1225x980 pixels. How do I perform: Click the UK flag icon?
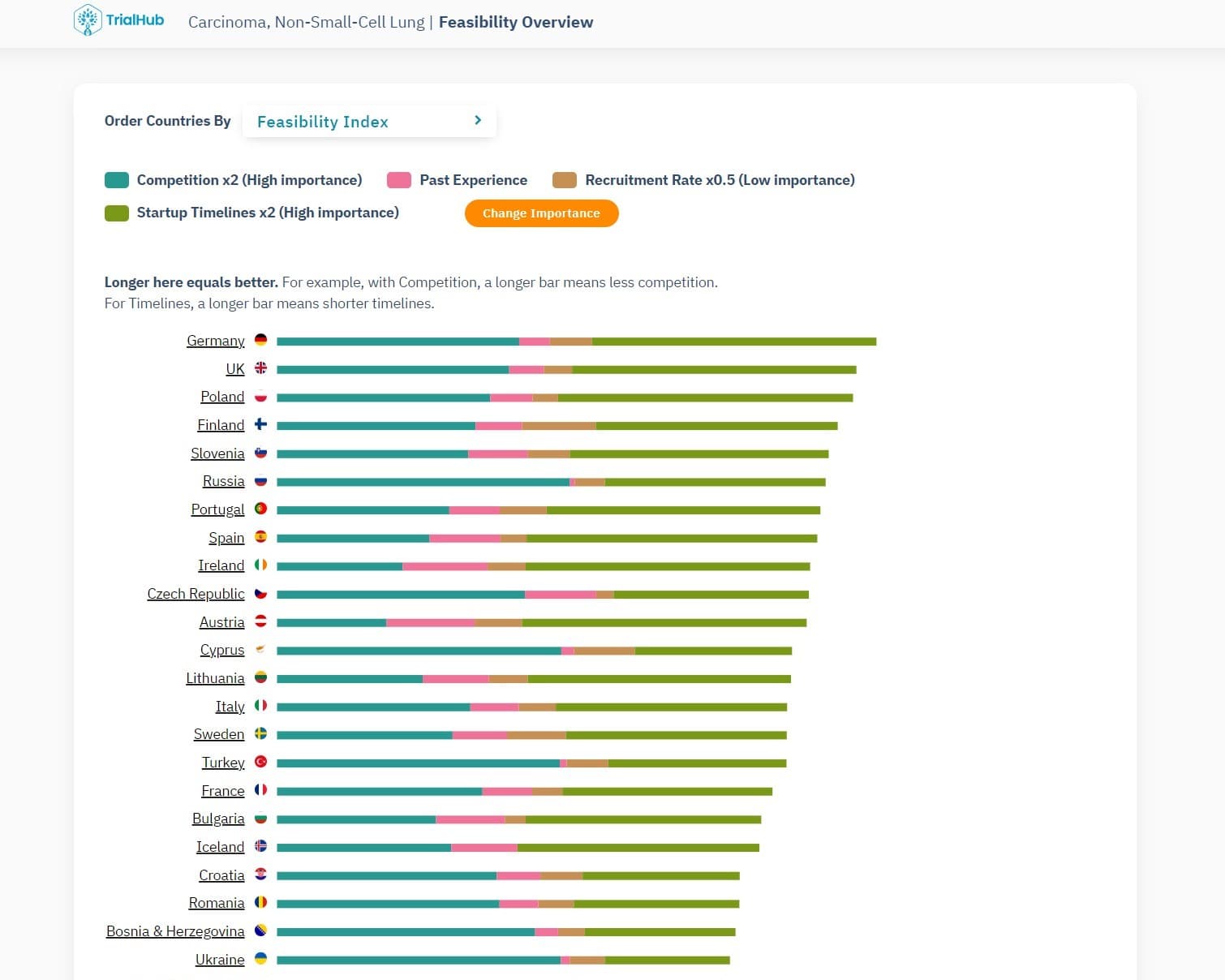click(x=260, y=368)
